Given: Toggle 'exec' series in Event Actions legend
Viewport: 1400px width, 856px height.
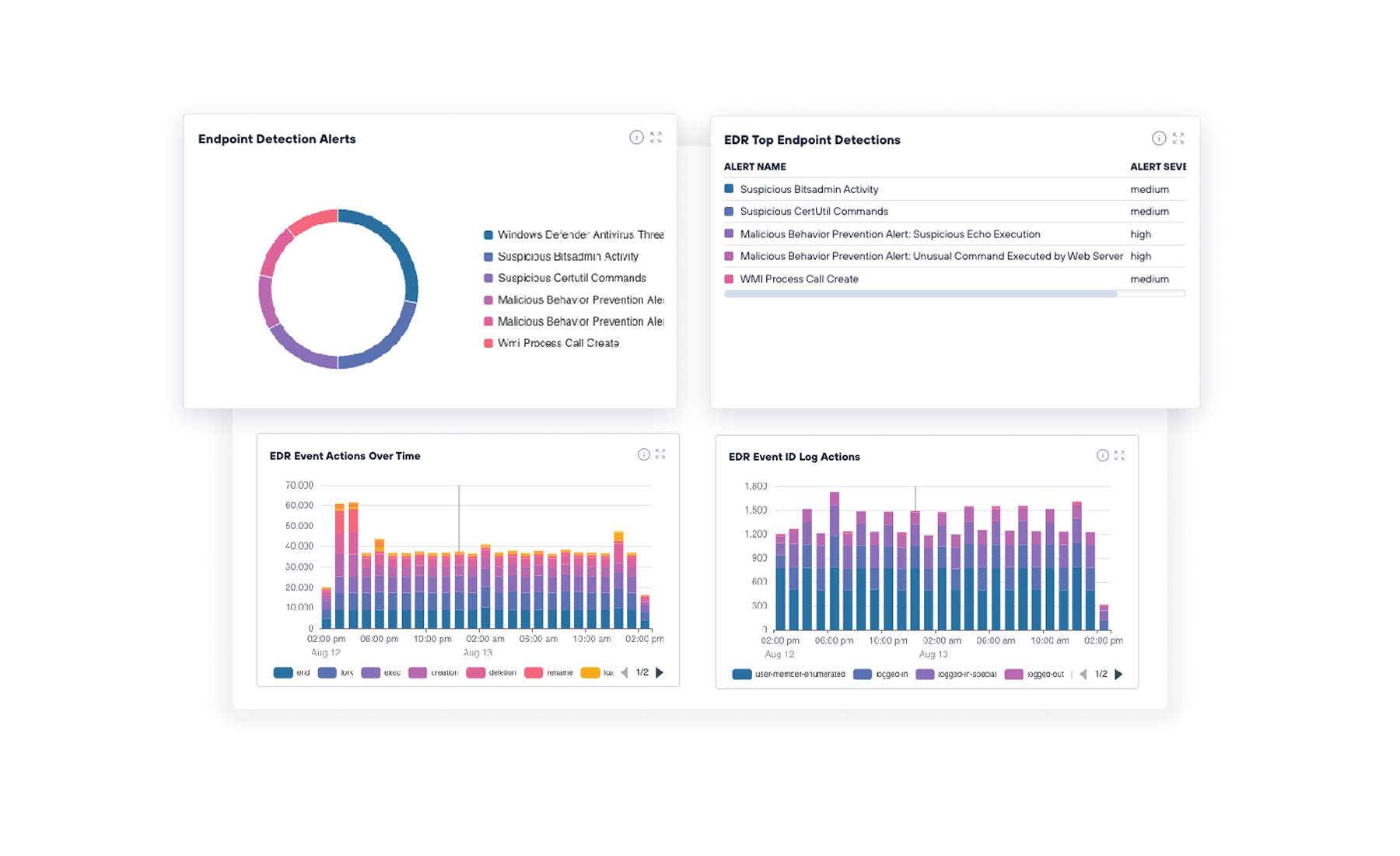Looking at the screenshot, I should pyautogui.click(x=381, y=672).
